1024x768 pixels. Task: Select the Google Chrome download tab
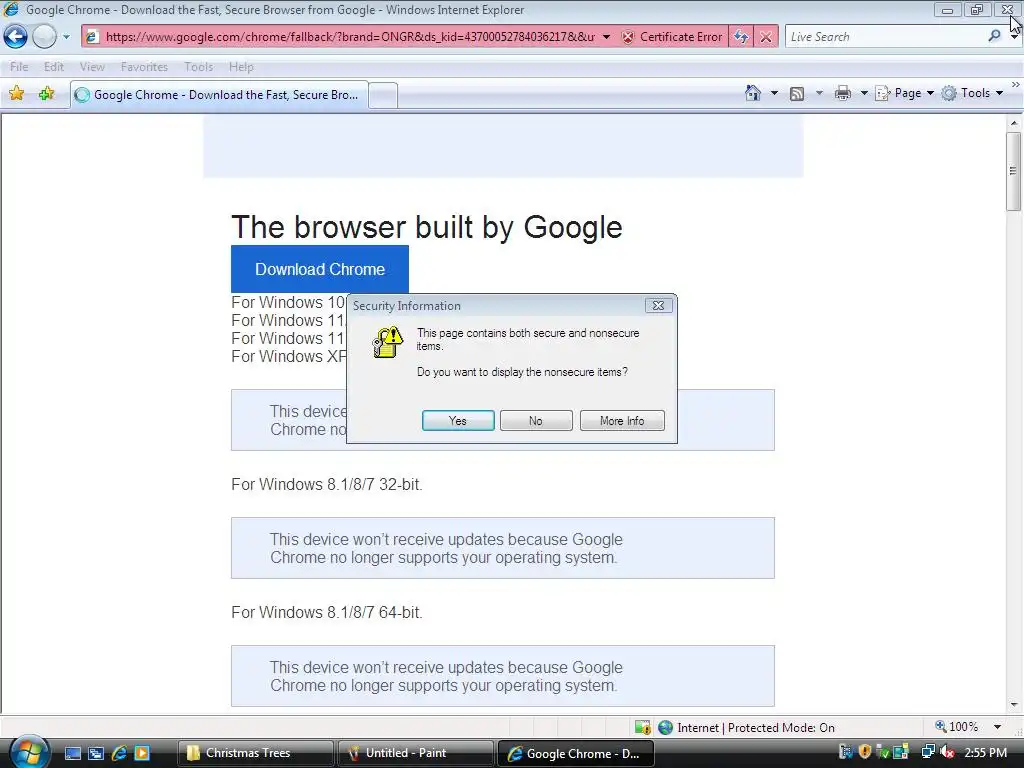pos(219,95)
